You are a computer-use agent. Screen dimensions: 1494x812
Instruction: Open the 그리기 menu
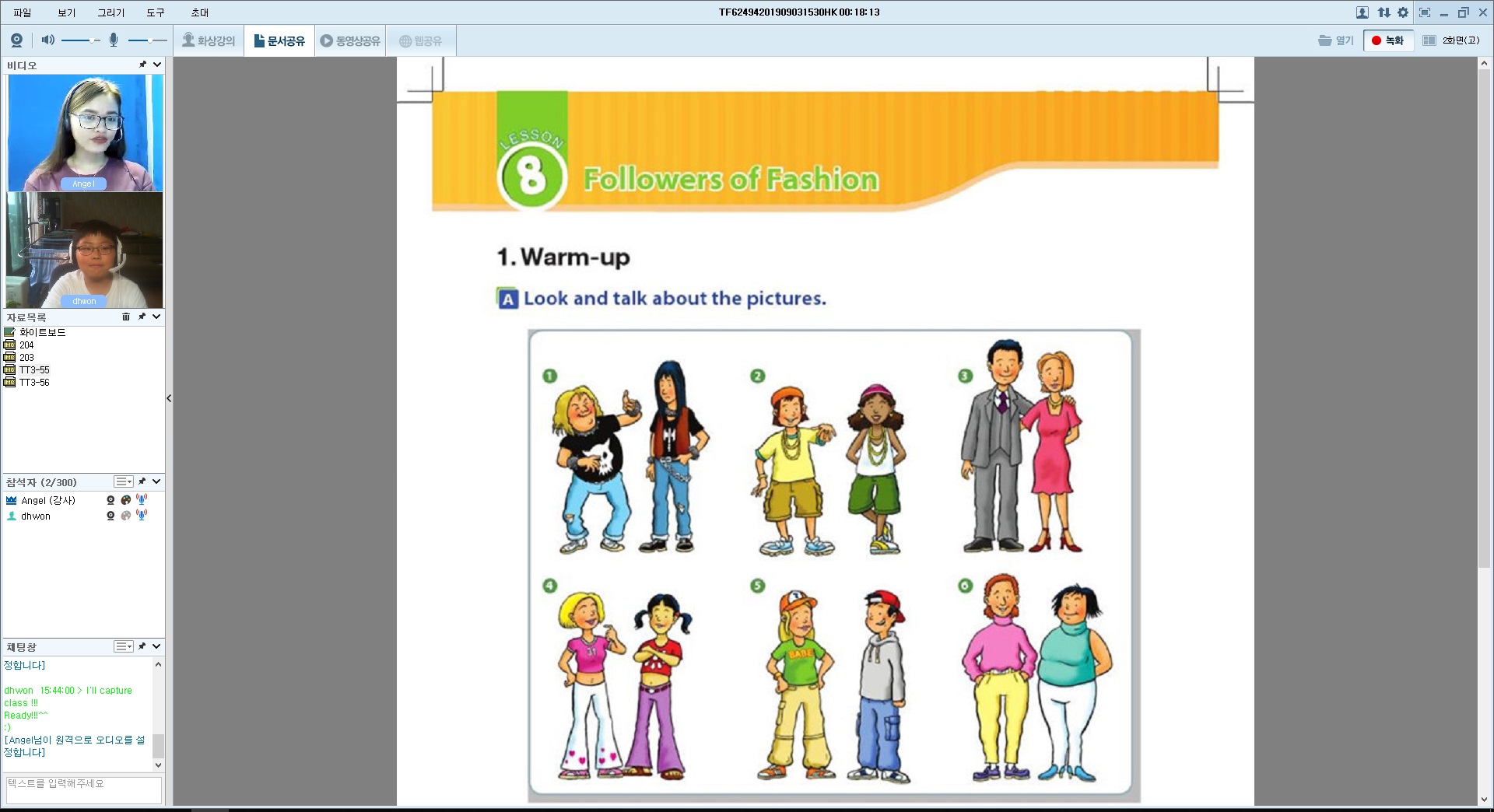click(x=110, y=12)
